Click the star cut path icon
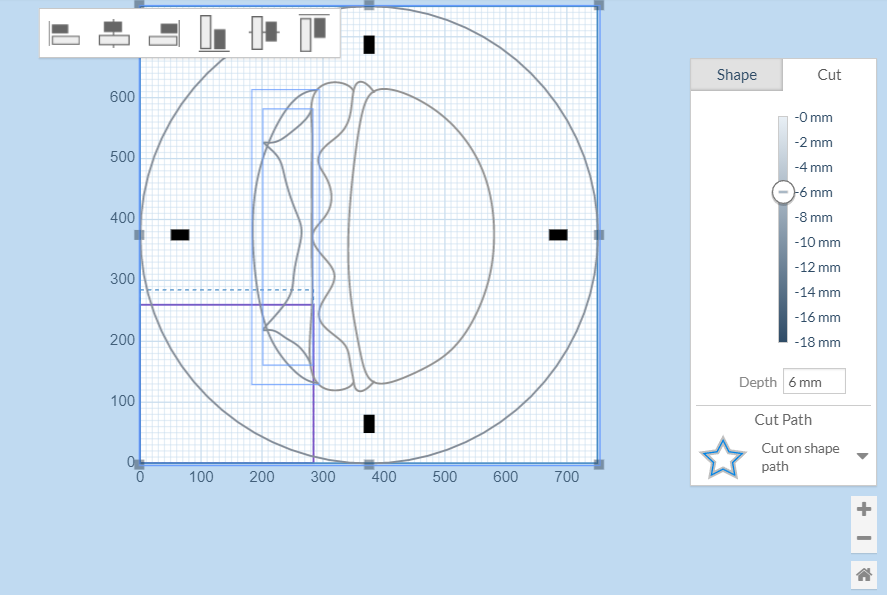This screenshot has width=887, height=595. pos(722,458)
